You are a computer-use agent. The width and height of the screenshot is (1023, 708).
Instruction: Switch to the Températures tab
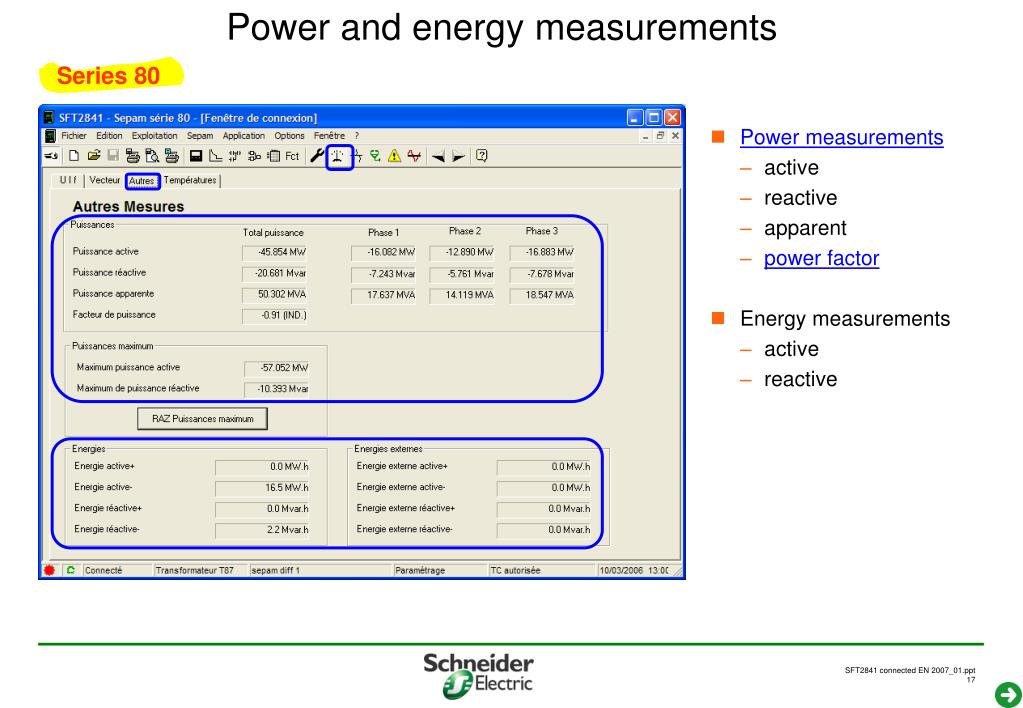(190, 180)
